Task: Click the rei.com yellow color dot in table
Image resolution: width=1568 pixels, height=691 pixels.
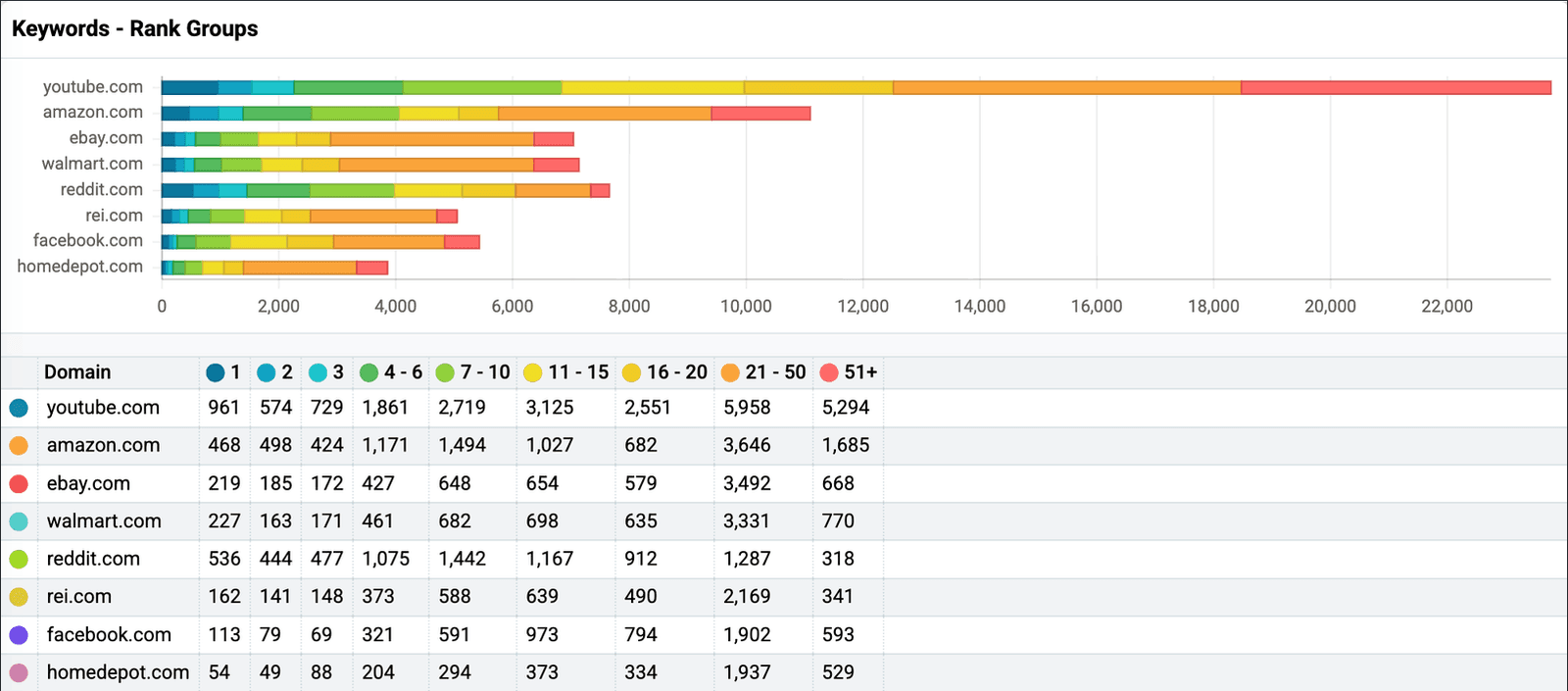Action: pyautogui.click(x=19, y=596)
